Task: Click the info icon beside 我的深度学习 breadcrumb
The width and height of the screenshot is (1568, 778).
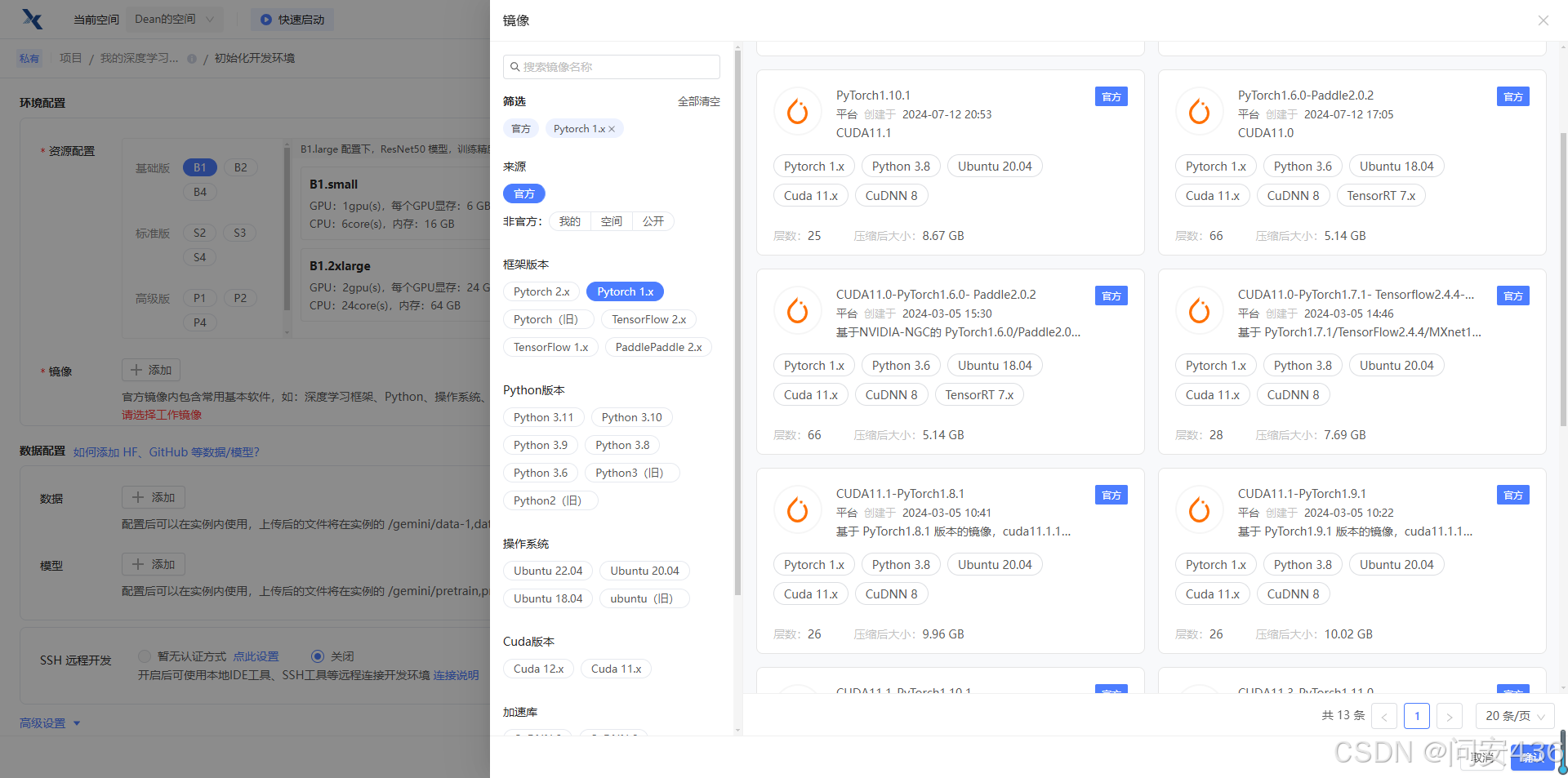Action: tap(192, 59)
